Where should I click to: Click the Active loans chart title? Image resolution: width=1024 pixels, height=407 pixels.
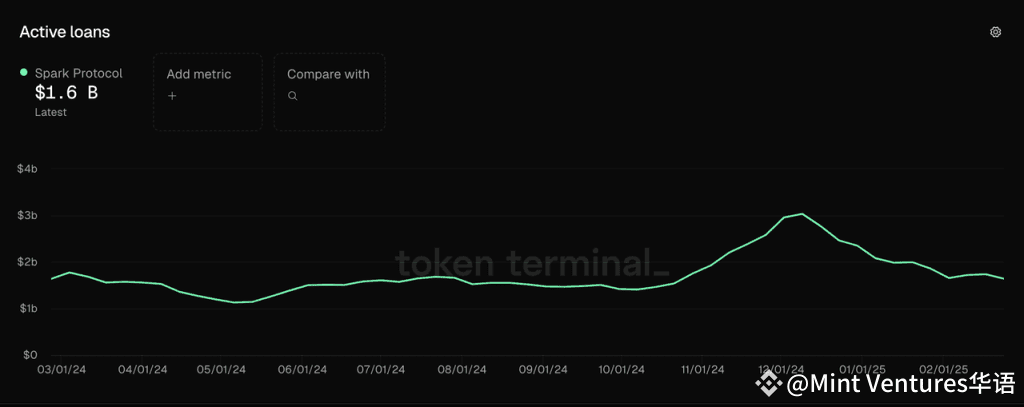point(65,32)
